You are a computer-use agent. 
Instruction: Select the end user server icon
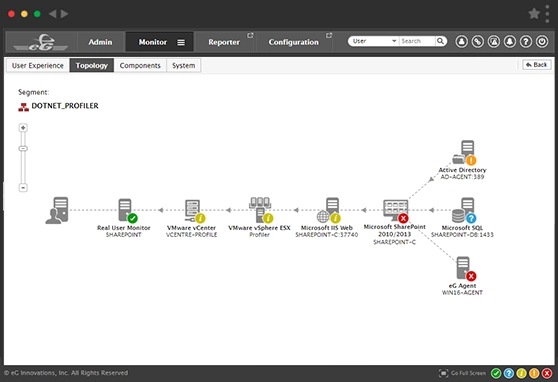pyautogui.click(x=57, y=210)
